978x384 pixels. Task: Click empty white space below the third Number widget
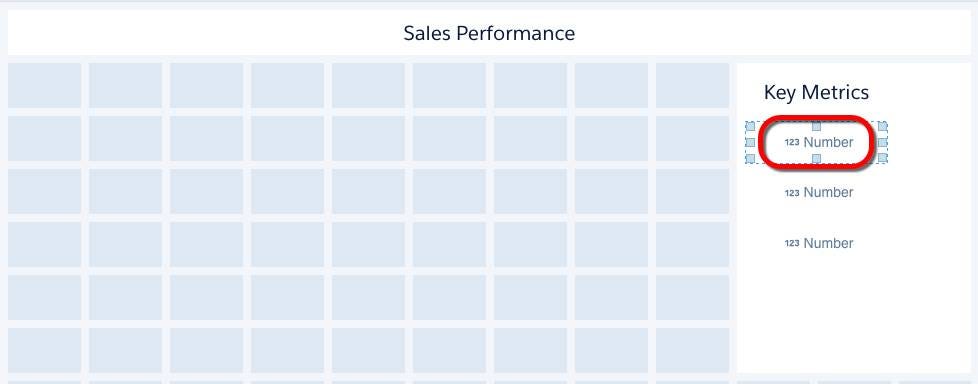[x=853, y=312]
